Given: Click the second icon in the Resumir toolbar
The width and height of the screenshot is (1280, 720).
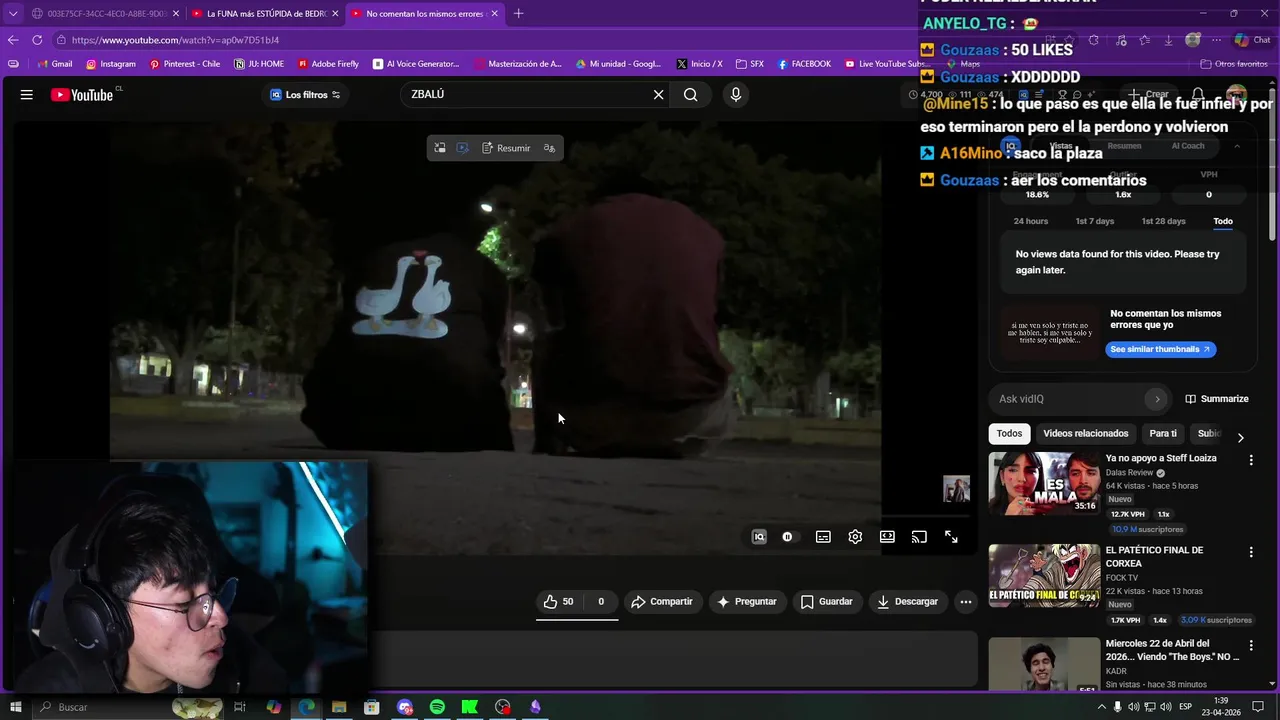Looking at the screenshot, I should pos(462,148).
